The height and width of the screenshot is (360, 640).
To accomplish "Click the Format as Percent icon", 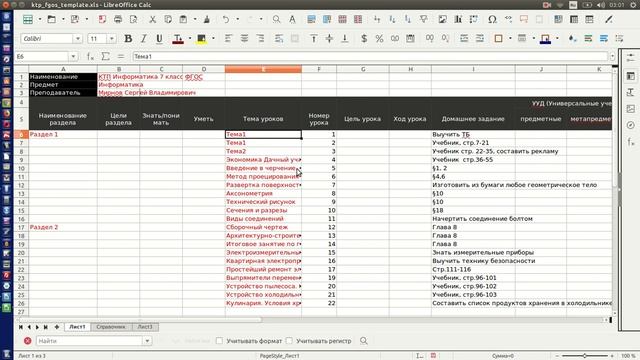I will pyautogui.click(x=379, y=39).
